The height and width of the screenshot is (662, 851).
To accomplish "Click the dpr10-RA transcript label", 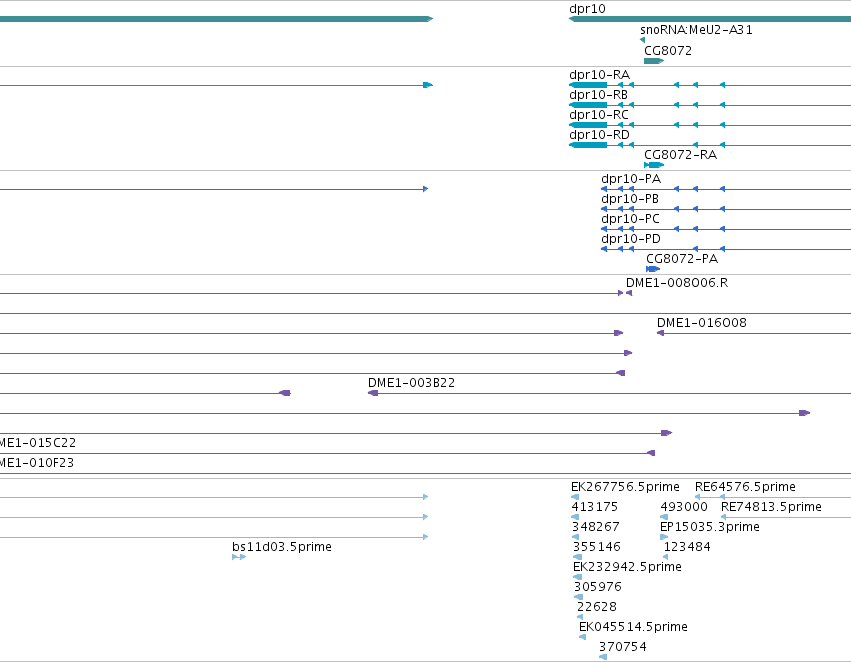I will click(x=599, y=75).
